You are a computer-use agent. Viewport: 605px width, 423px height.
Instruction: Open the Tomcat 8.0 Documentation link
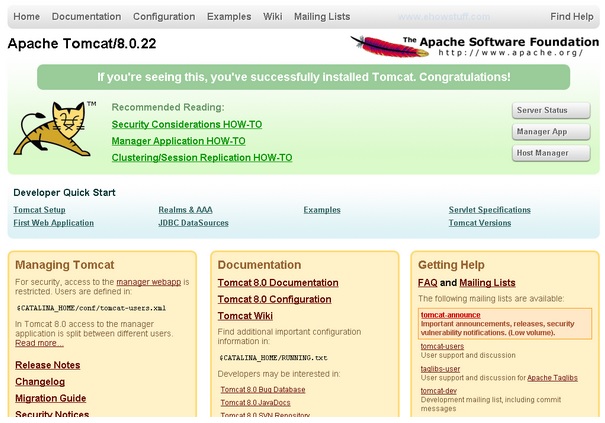(278, 283)
